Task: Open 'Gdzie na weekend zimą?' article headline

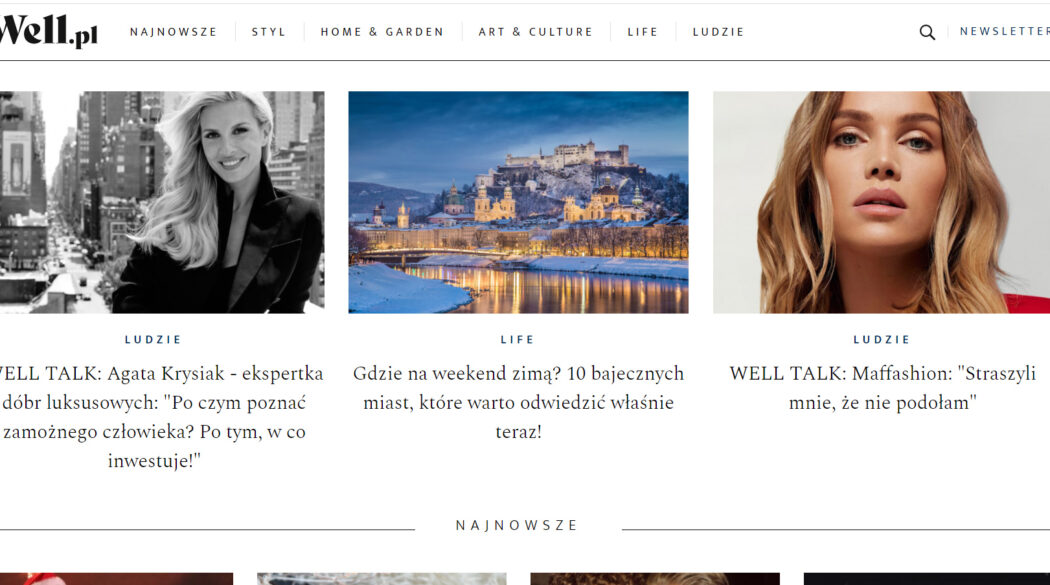Action: [518, 402]
